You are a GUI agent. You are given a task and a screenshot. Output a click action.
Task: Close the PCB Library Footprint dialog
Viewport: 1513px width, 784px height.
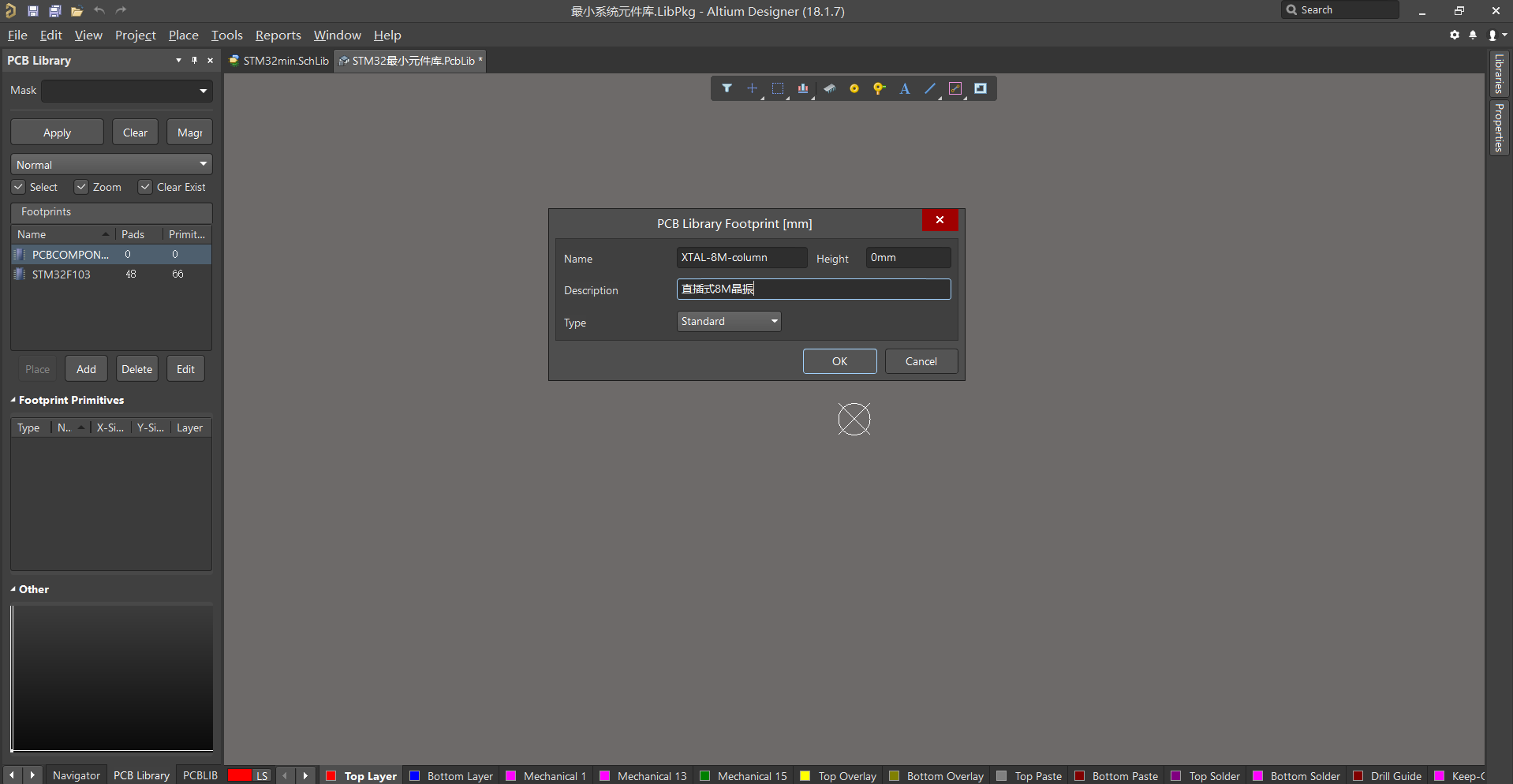[940, 220]
